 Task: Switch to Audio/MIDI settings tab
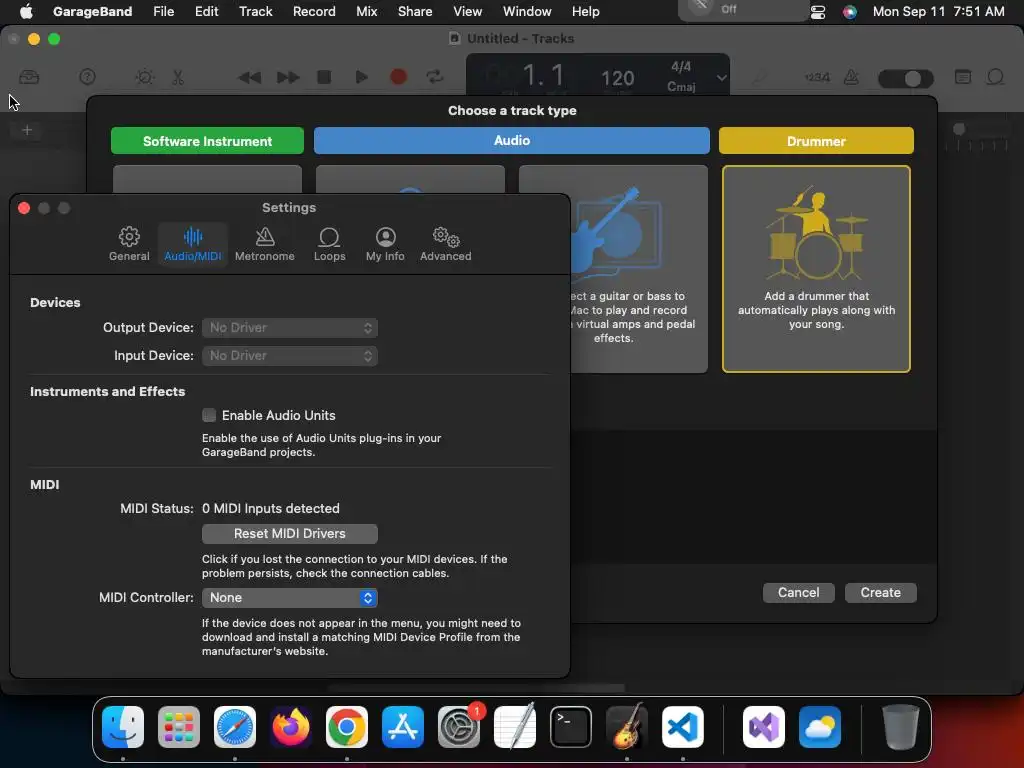tap(193, 244)
